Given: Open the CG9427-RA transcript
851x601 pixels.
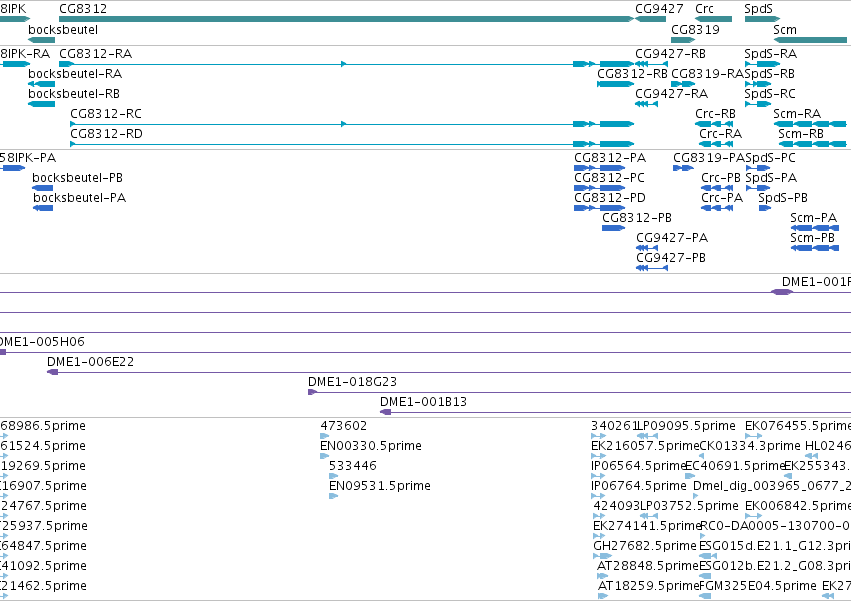Looking at the screenshot, I should 672,94.
